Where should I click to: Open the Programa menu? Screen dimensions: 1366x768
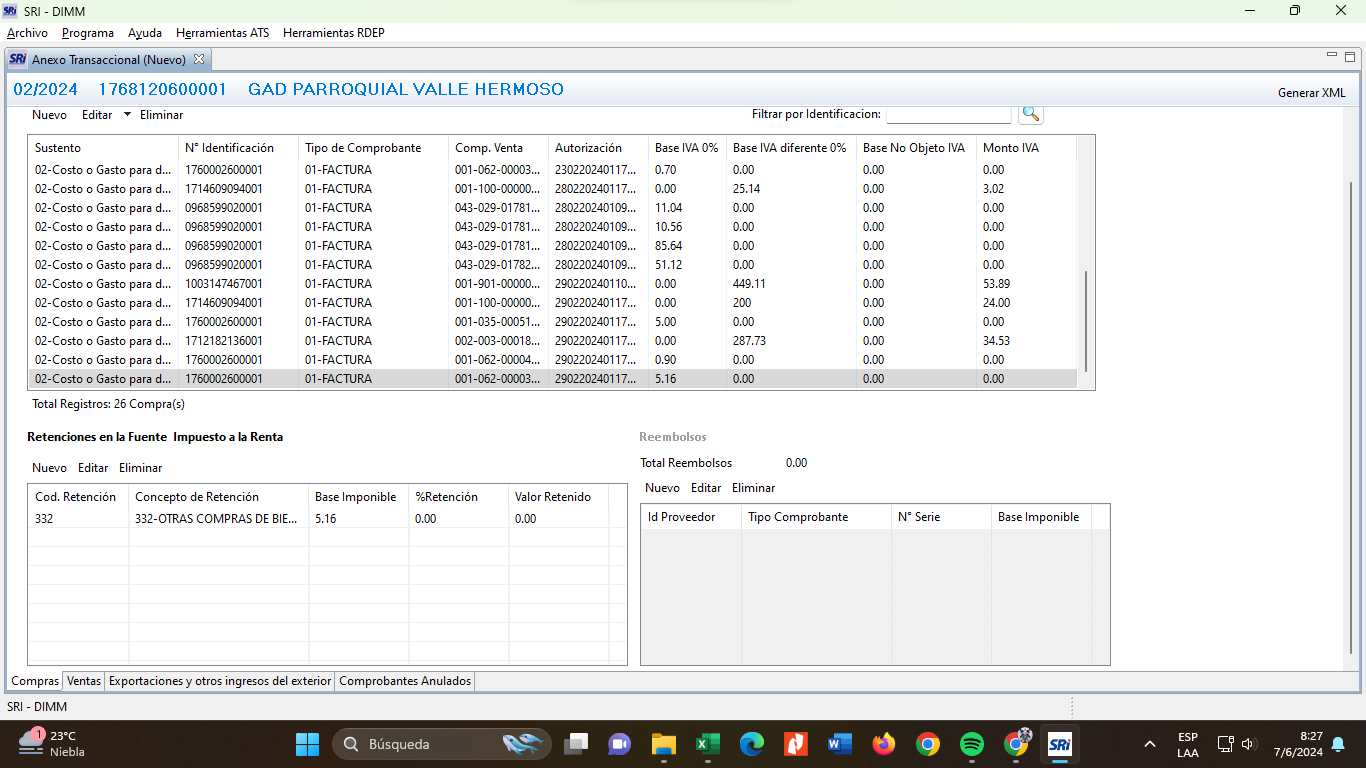point(88,33)
